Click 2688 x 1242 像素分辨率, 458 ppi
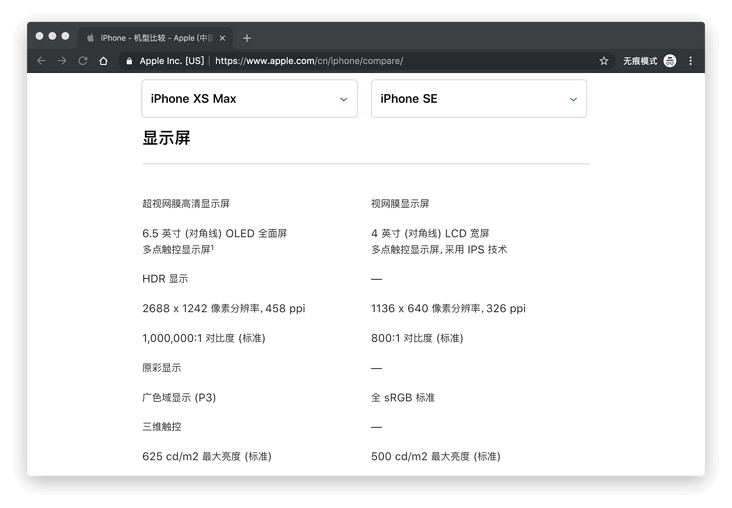The width and height of the screenshot is (732, 508). (x=224, y=309)
